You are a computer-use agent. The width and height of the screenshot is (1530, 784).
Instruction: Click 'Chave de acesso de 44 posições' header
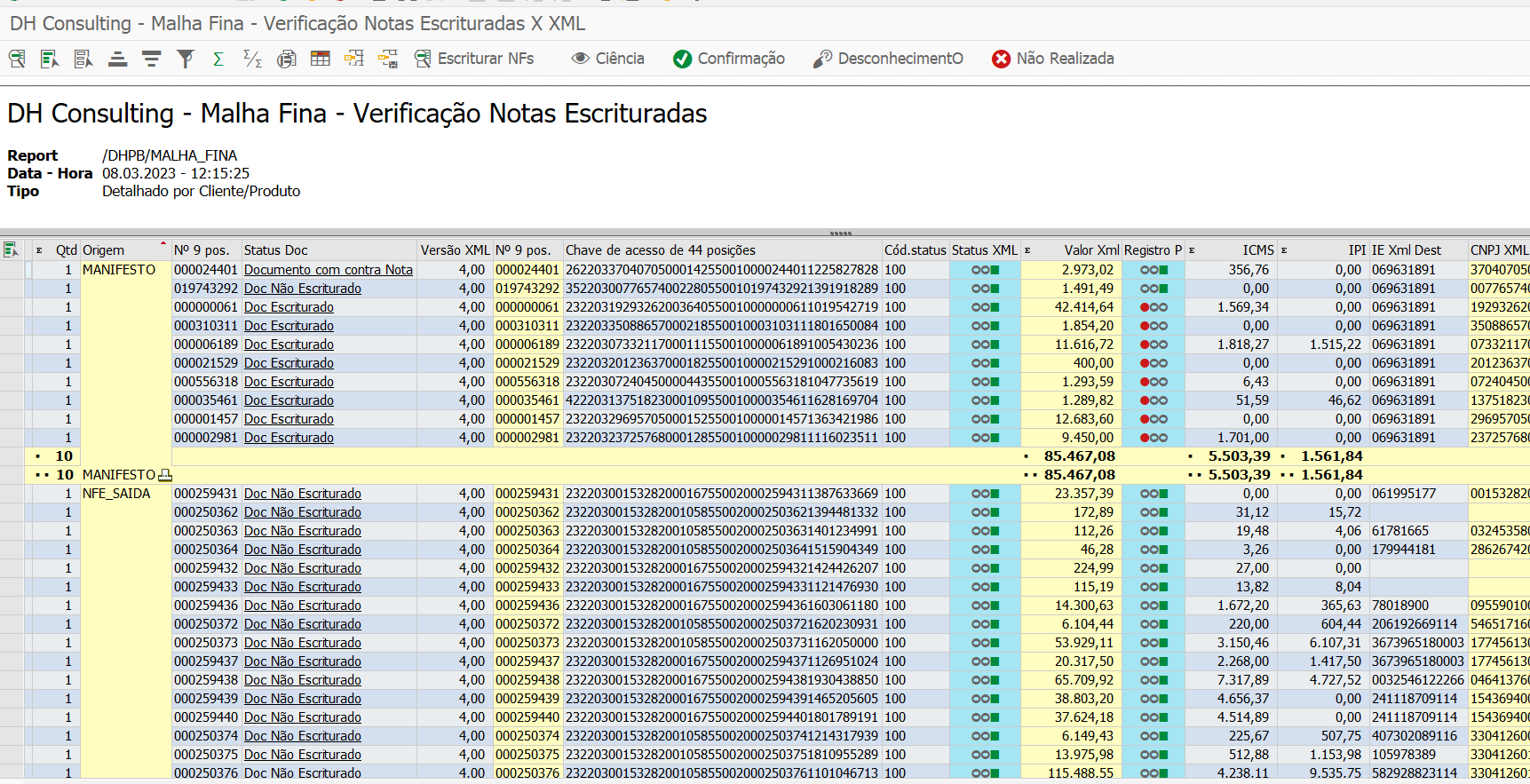(722, 250)
